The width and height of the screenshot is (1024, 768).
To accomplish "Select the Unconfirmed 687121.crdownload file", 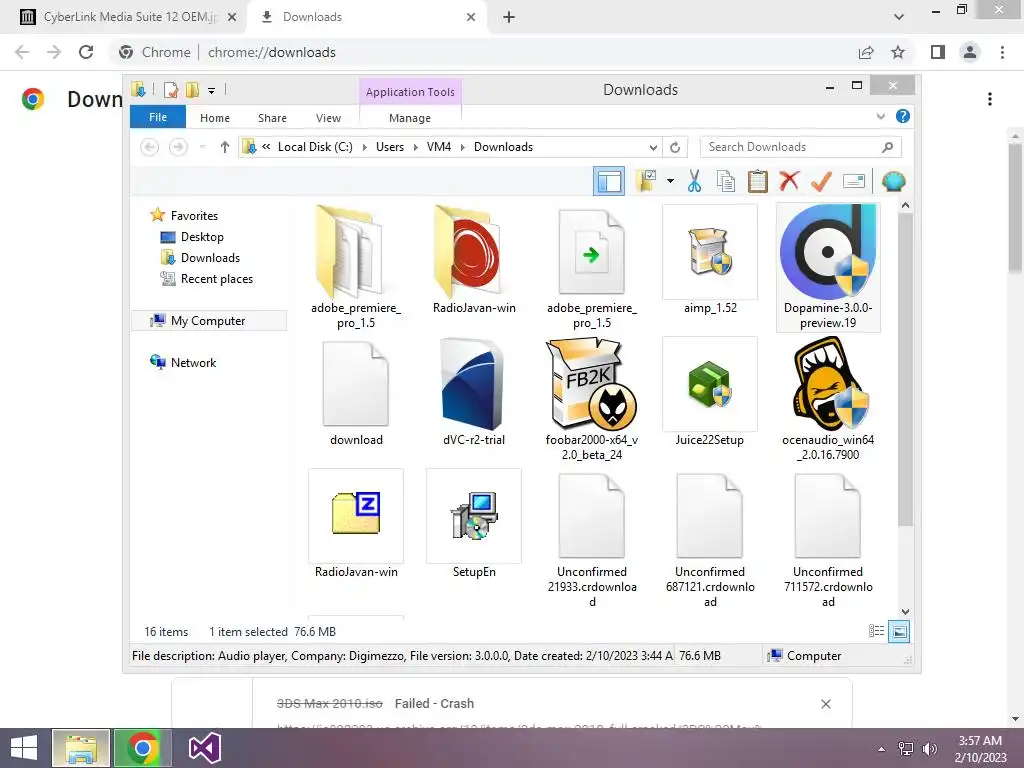I will pos(710,539).
